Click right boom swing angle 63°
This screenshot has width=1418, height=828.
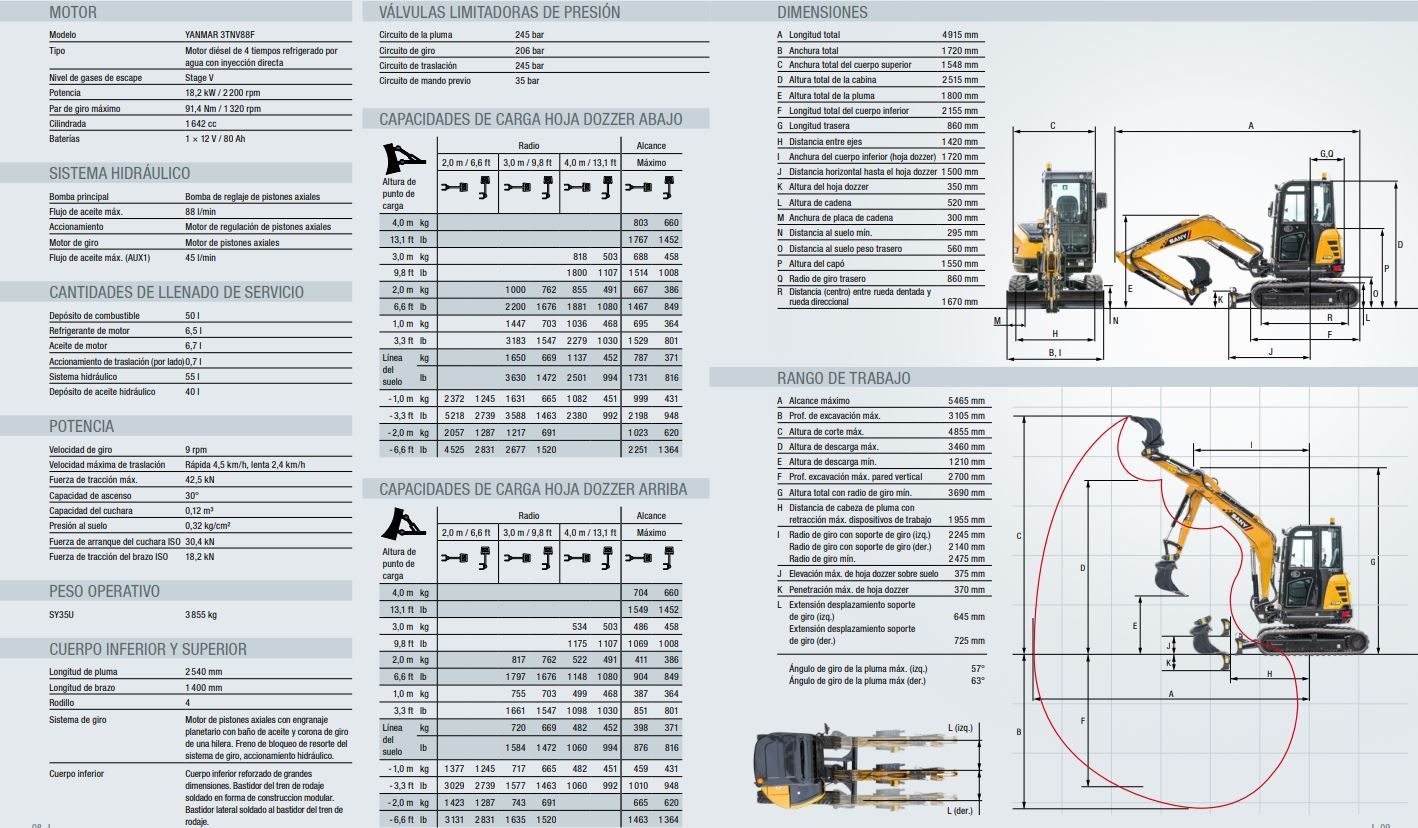coord(978,681)
